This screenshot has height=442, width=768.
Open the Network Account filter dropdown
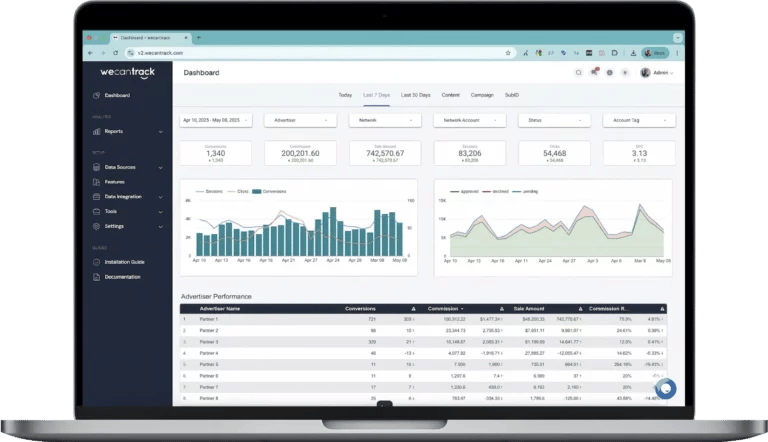469,120
